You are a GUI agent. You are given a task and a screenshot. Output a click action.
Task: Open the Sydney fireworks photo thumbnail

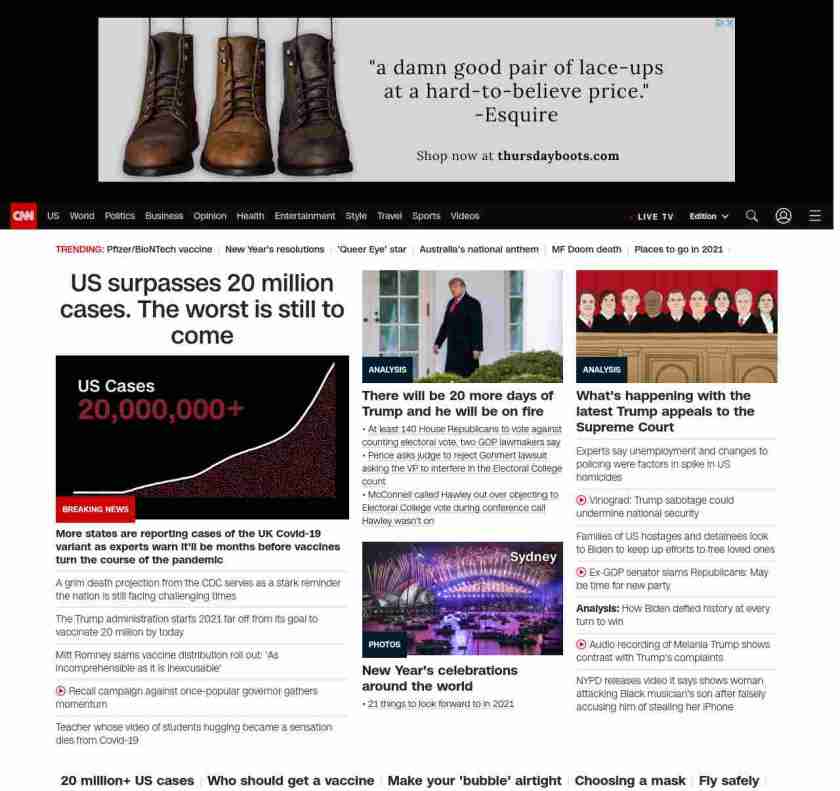(462, 598)
